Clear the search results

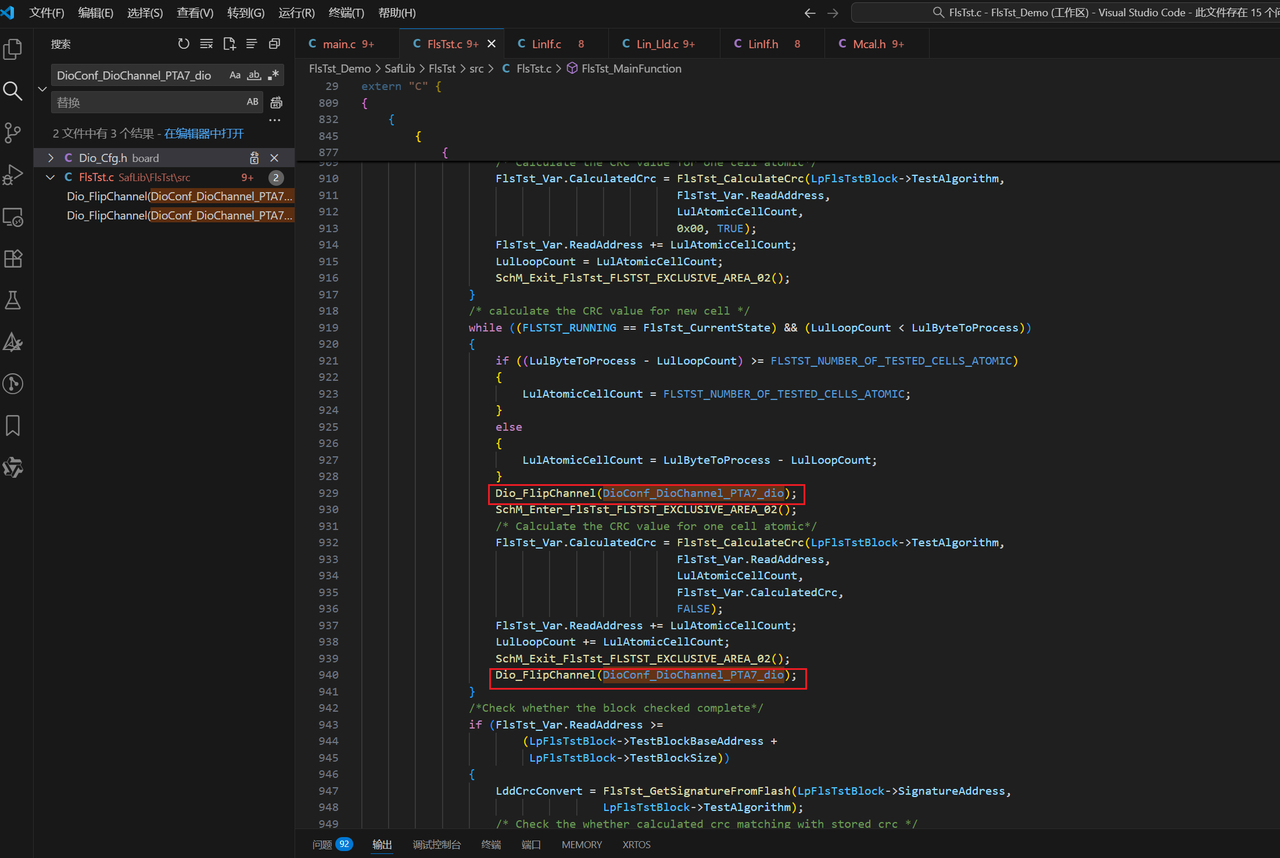tap(206, 44)
